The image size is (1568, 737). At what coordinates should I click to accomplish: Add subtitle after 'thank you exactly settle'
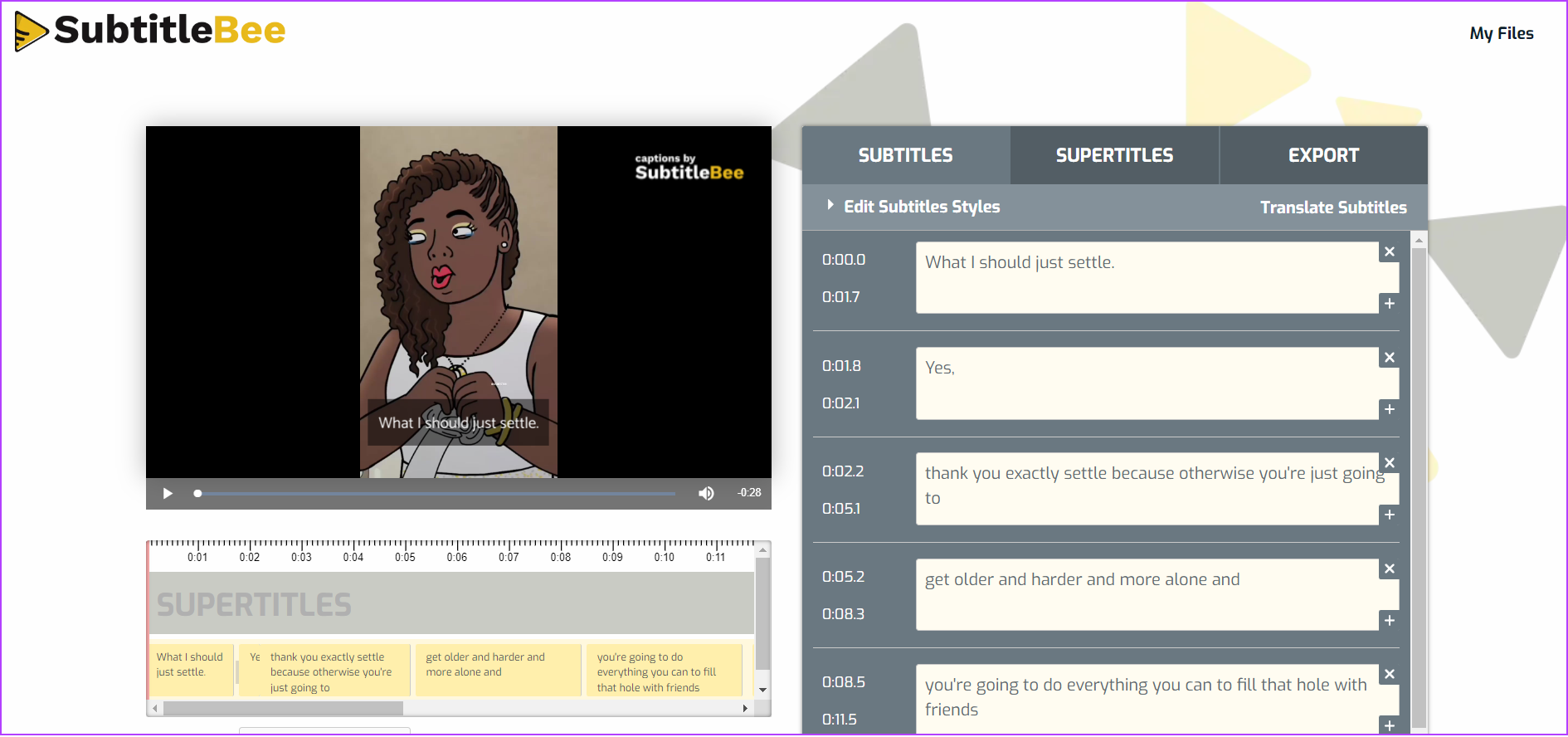click(x=1390, y=515)
